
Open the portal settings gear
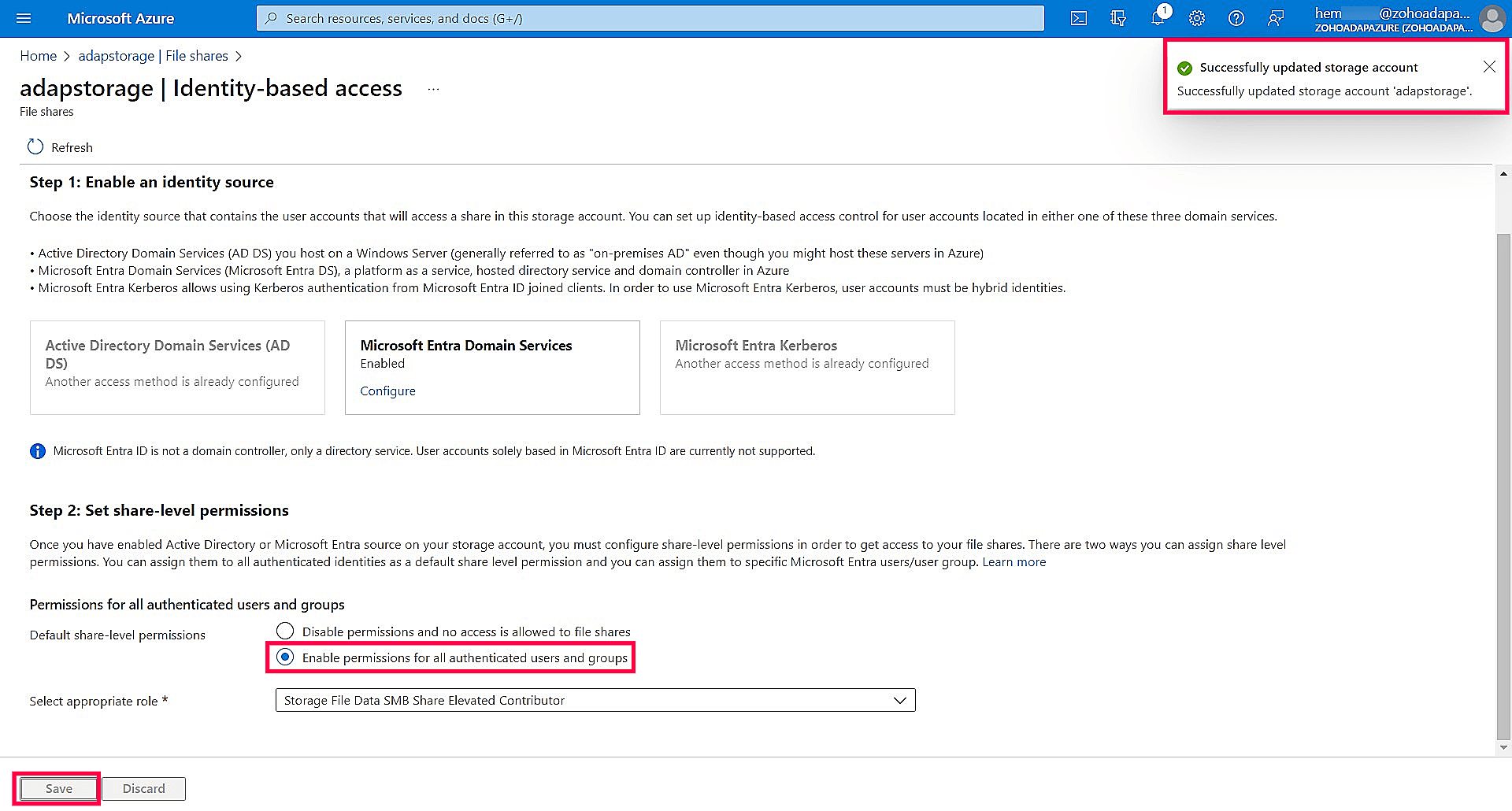point(1197,18)
